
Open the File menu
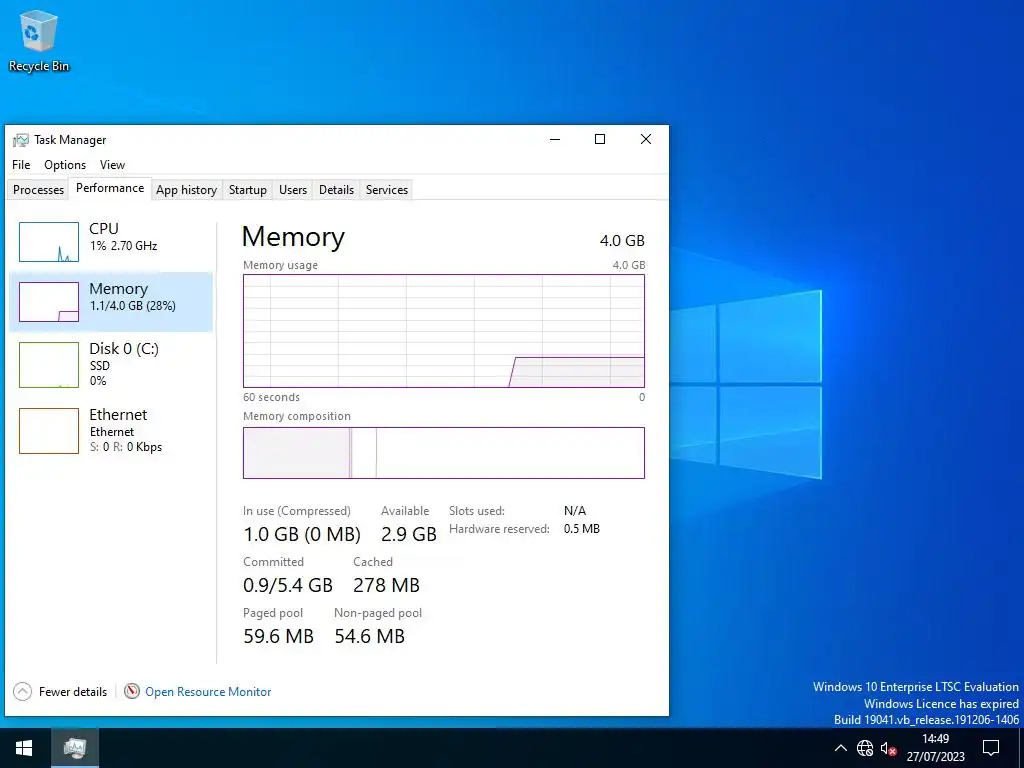click(21, 165)
